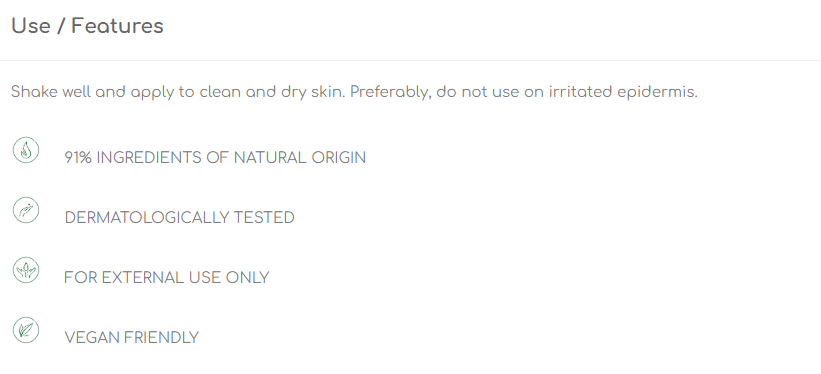
Task: Click the 'Use / Features' section heading
Action: 87,26
